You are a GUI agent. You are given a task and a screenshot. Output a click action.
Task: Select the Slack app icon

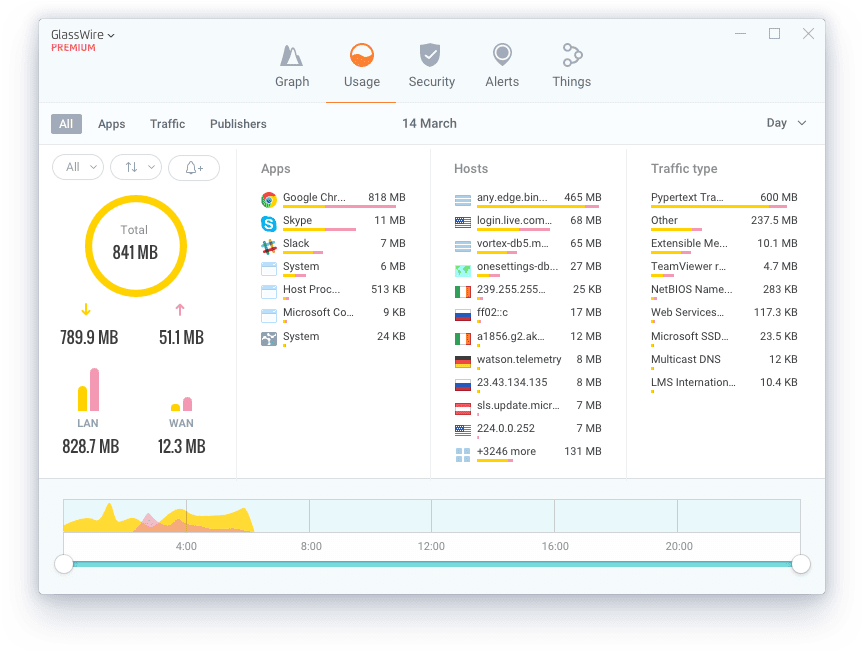(269, 245)
